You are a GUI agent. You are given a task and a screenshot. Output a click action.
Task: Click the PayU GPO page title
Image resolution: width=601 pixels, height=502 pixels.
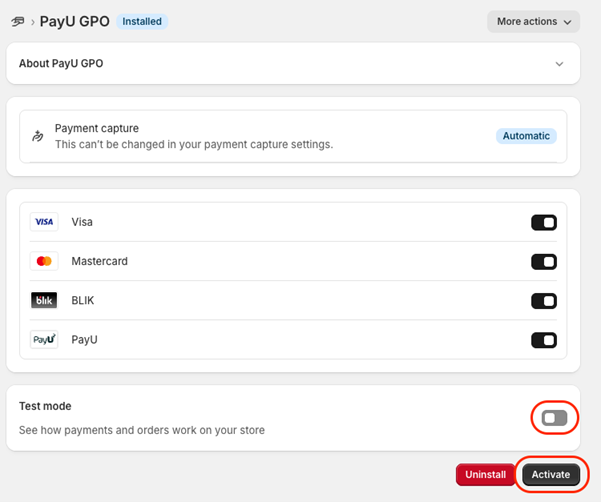[x=74, y=21]
